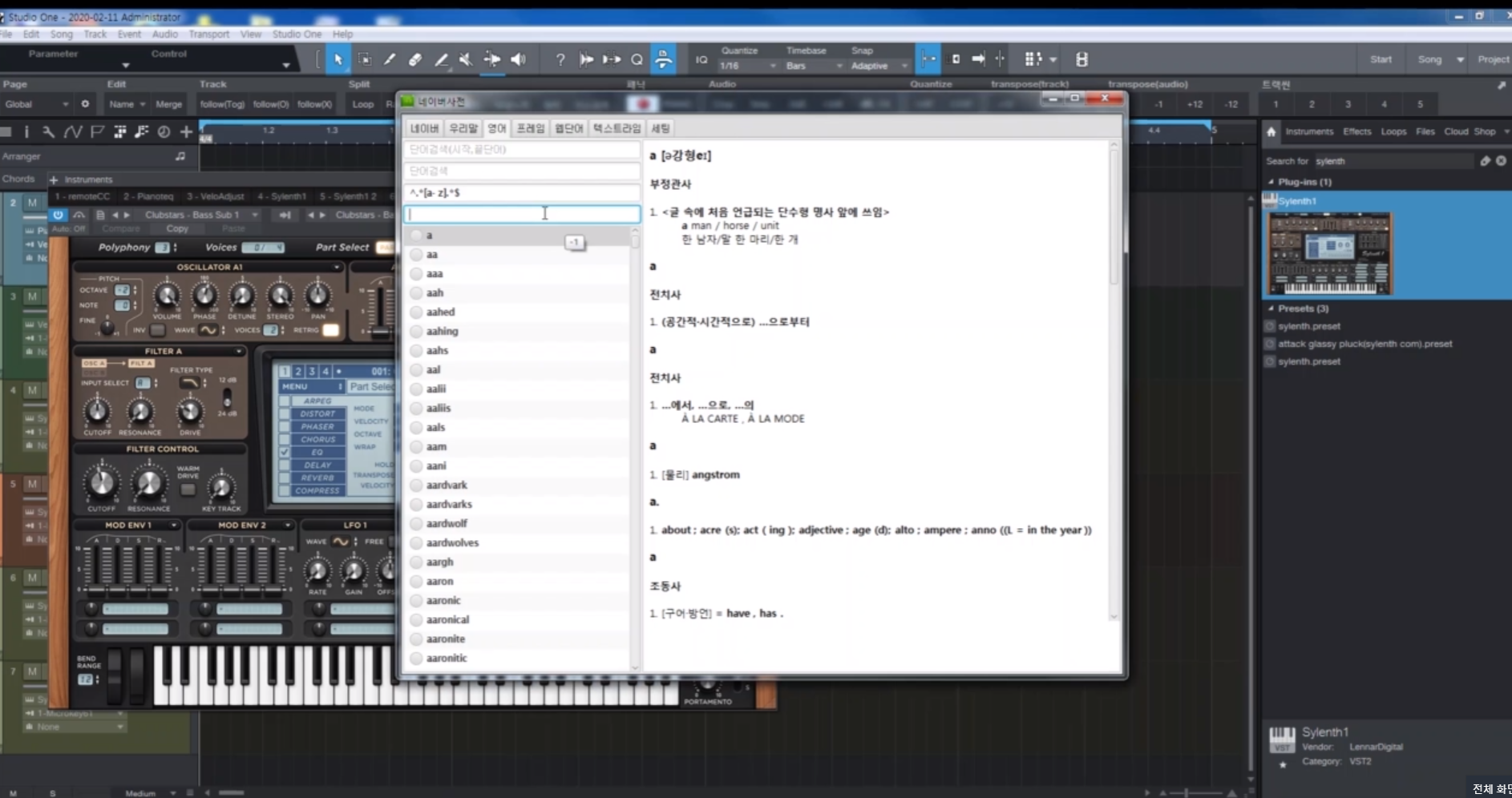Select the Arrow tool in Studio One toolbar
The height and width of the screenshot is (798, 1512).
pyautogui.click(x=338, y=59)
